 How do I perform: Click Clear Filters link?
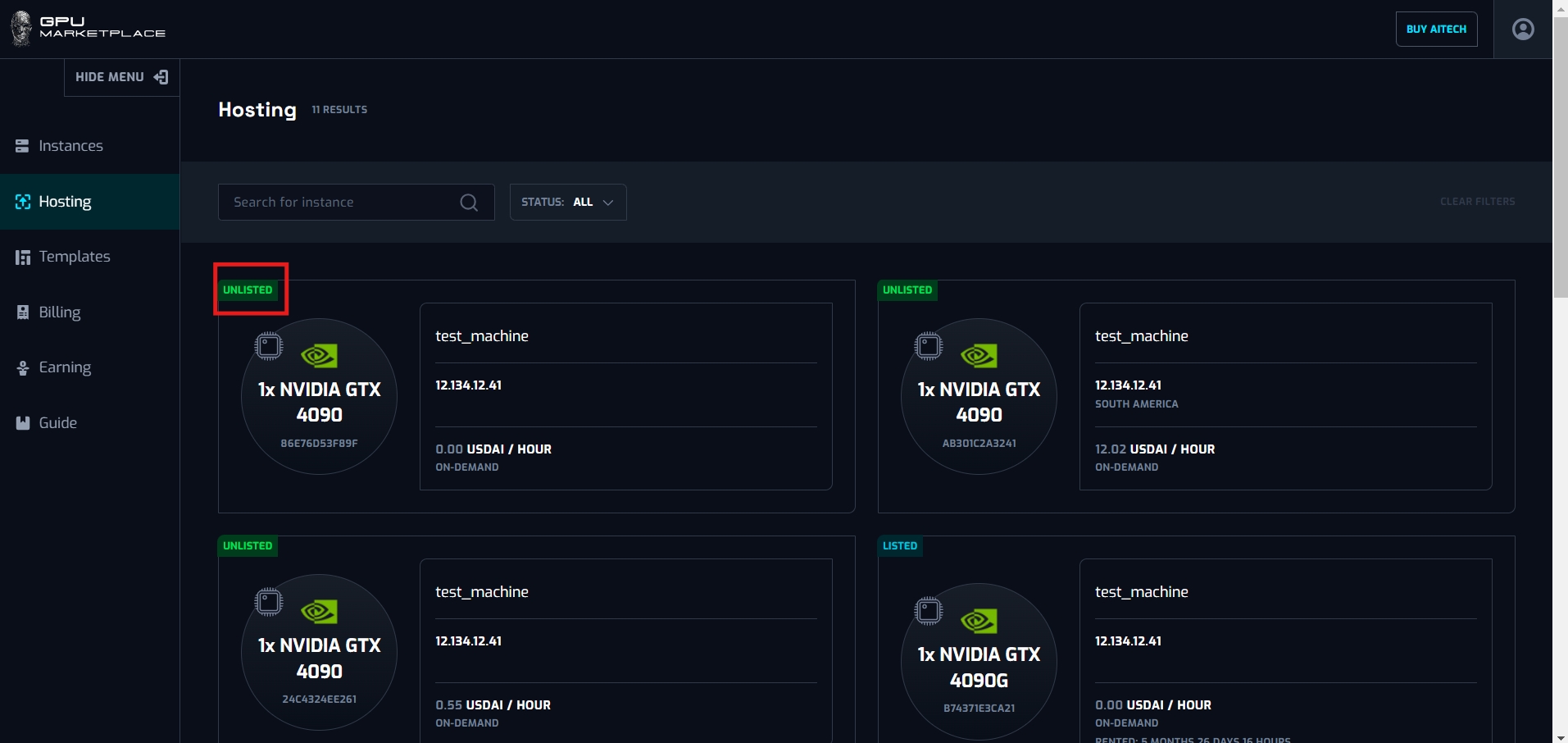coord(1477,202)
